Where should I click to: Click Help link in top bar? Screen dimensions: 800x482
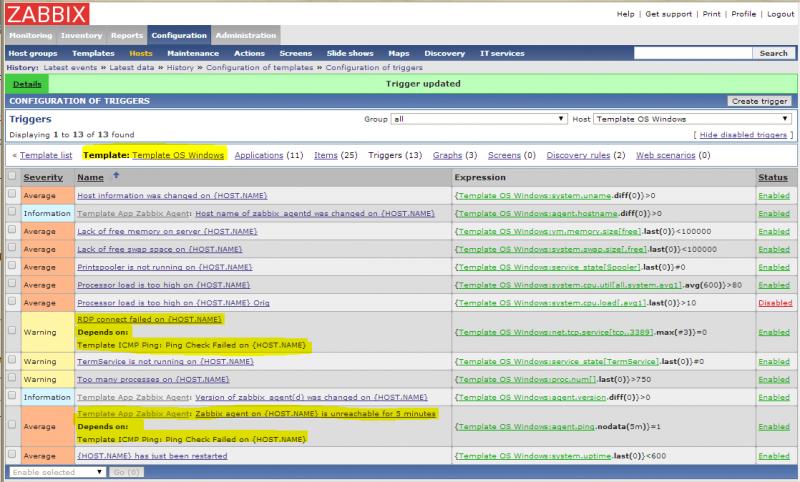625,14
